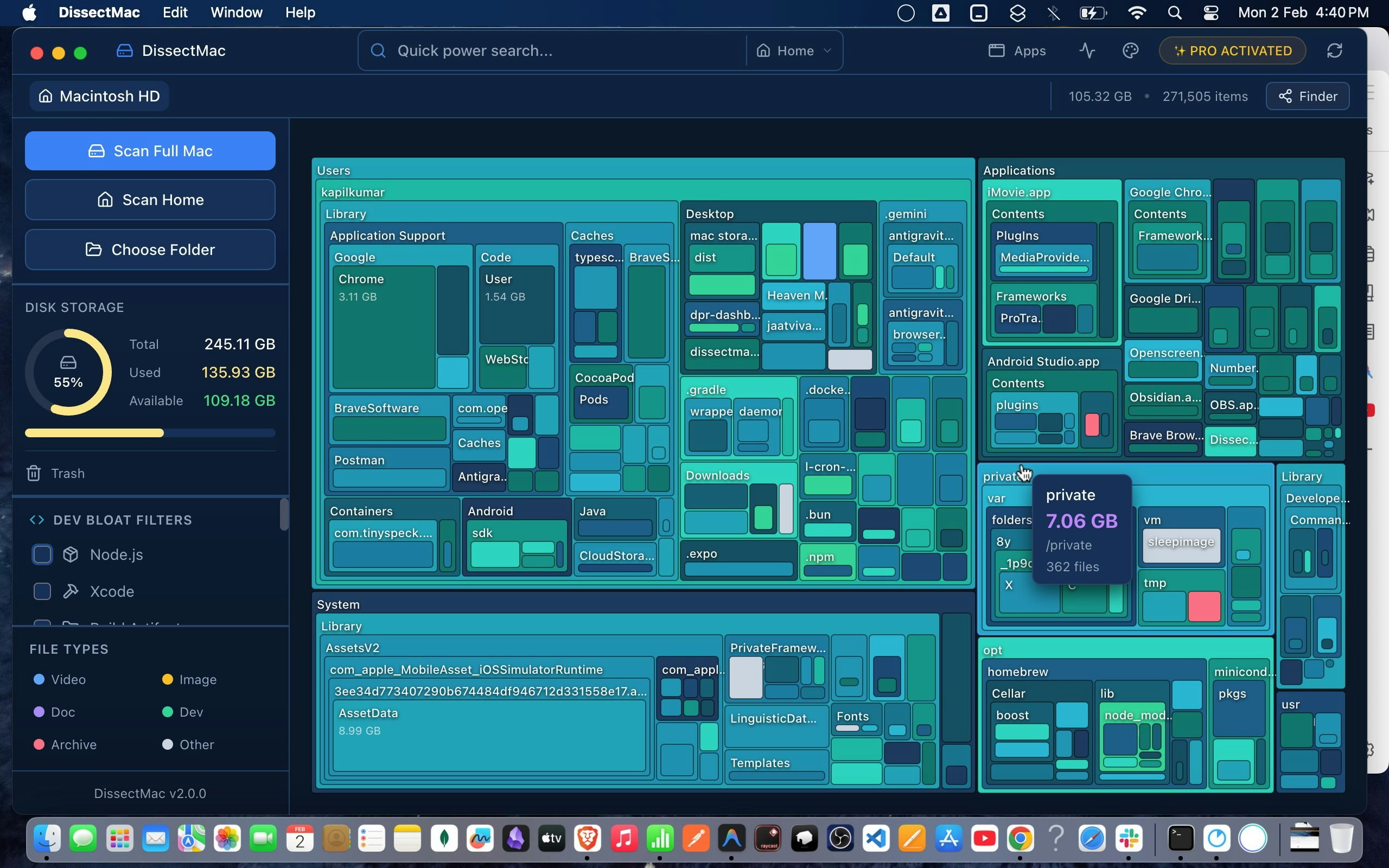This screenshot has width=1389, height=868.
Task: Enable the Node.js filter checkbox
Action: coord(42,554)
